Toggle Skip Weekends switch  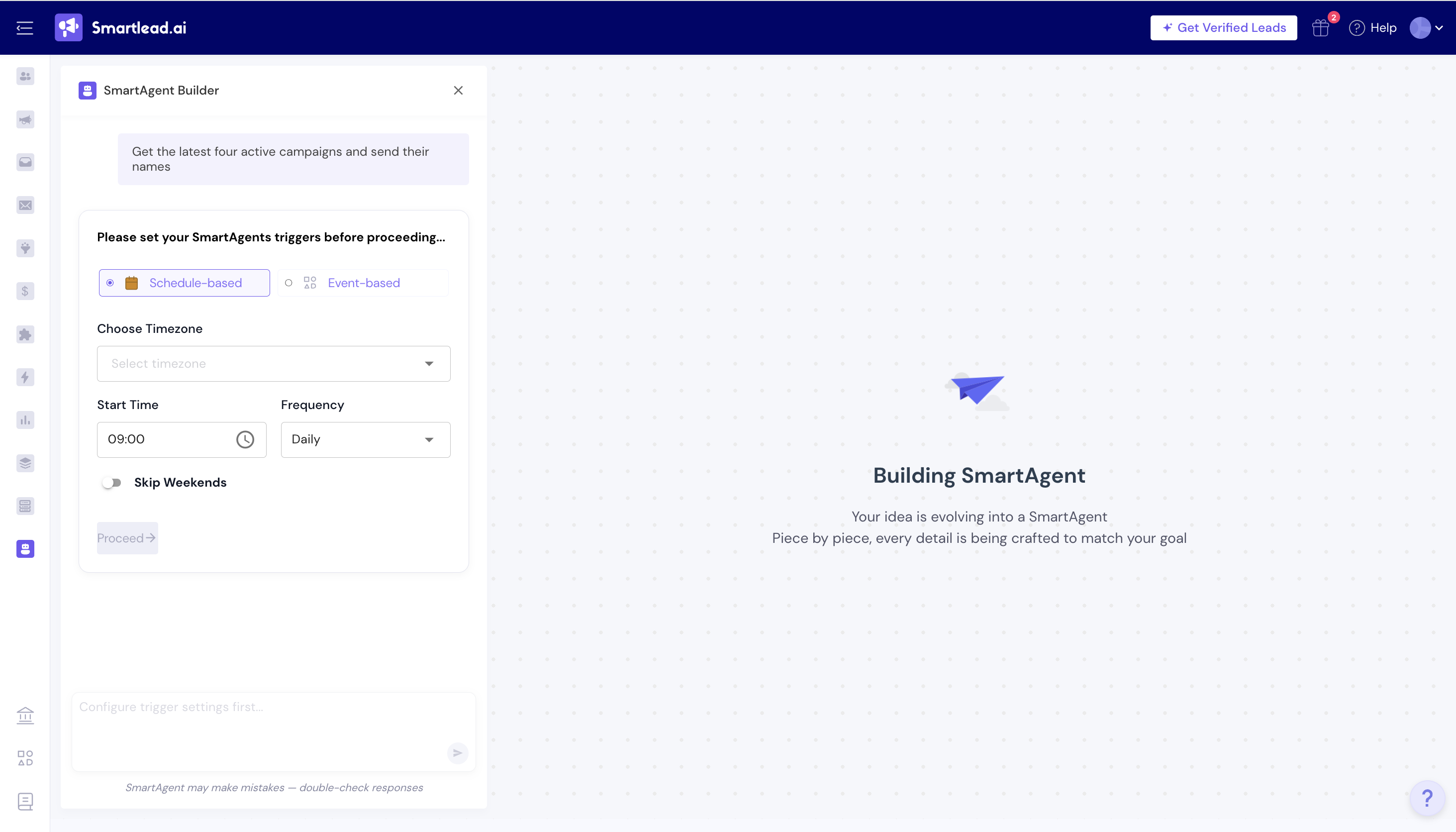point(112,483)
